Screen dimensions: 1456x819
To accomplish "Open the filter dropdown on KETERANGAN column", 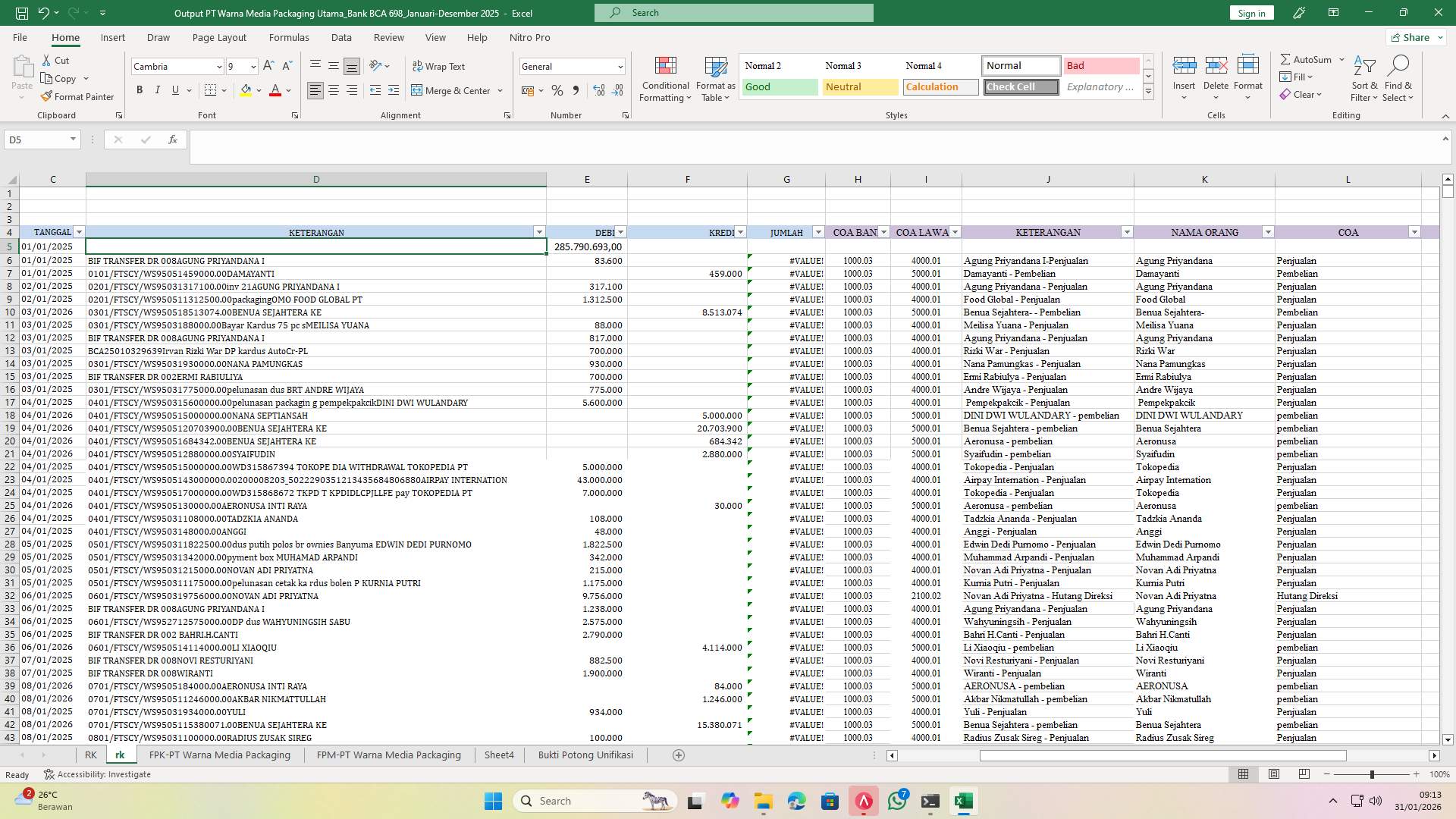I will (x=539, y=232).
